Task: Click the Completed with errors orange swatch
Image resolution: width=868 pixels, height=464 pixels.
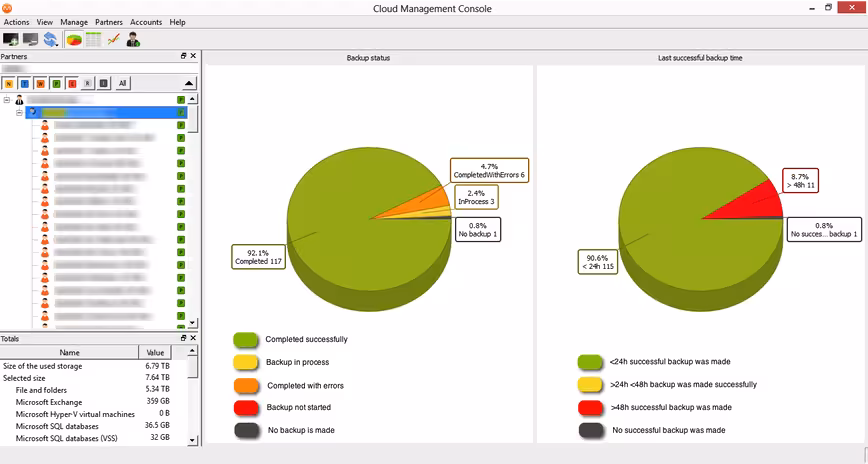Action: 246,385
